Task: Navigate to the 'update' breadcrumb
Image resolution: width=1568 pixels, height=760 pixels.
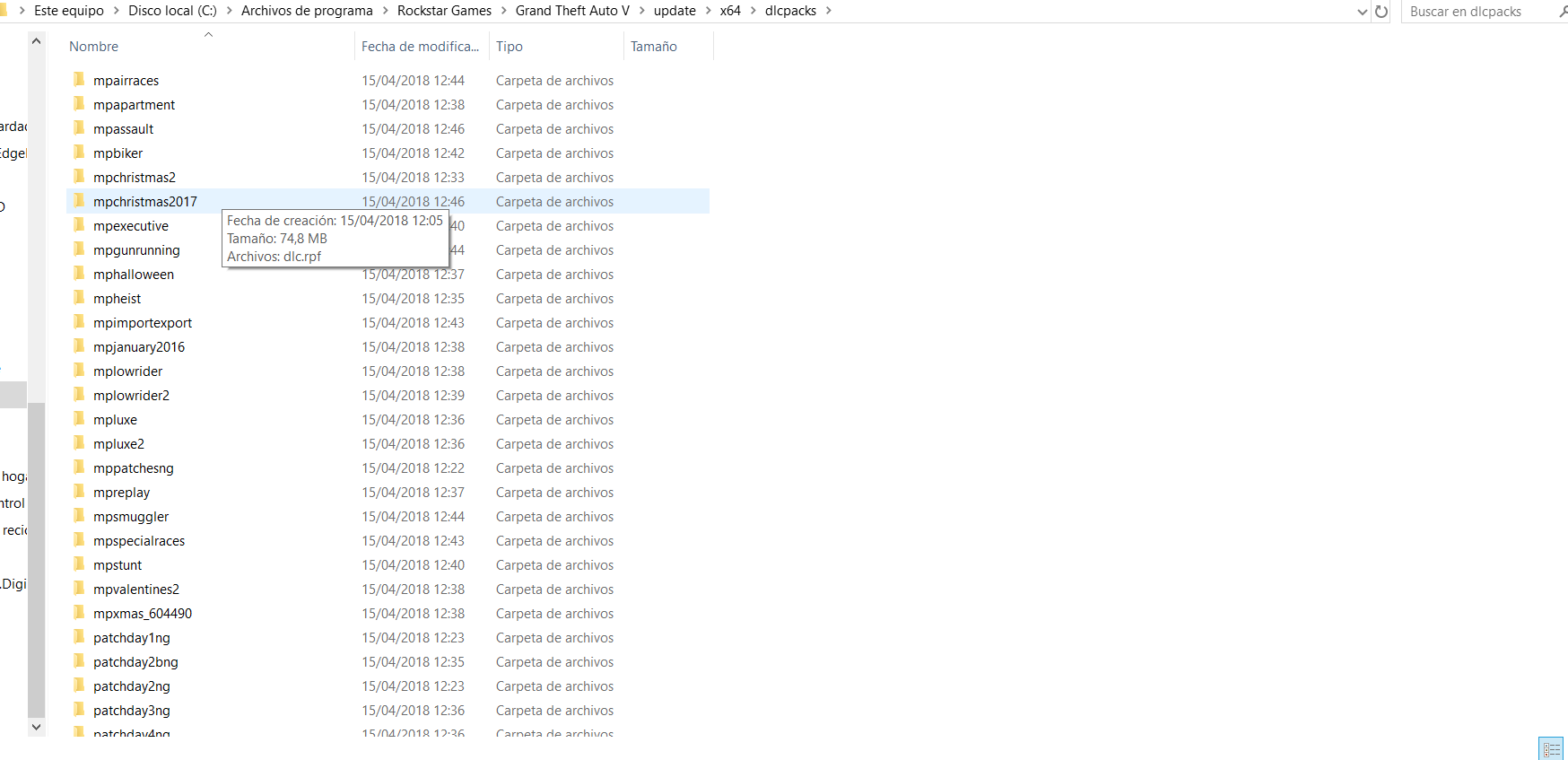Action: click(675, 11)
